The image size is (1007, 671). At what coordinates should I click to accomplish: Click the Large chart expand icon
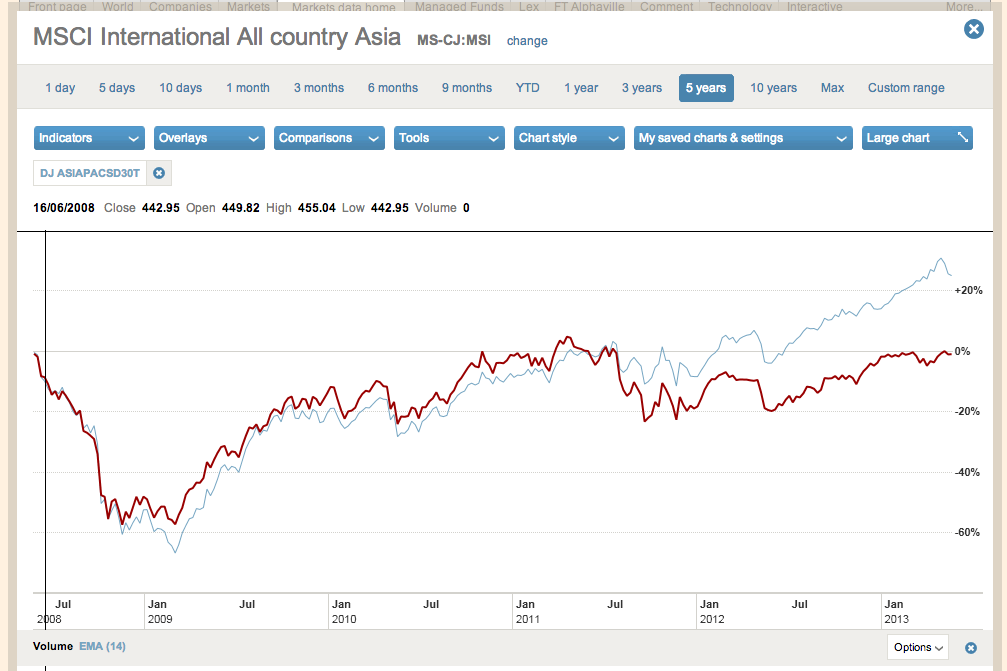[963, 138]
